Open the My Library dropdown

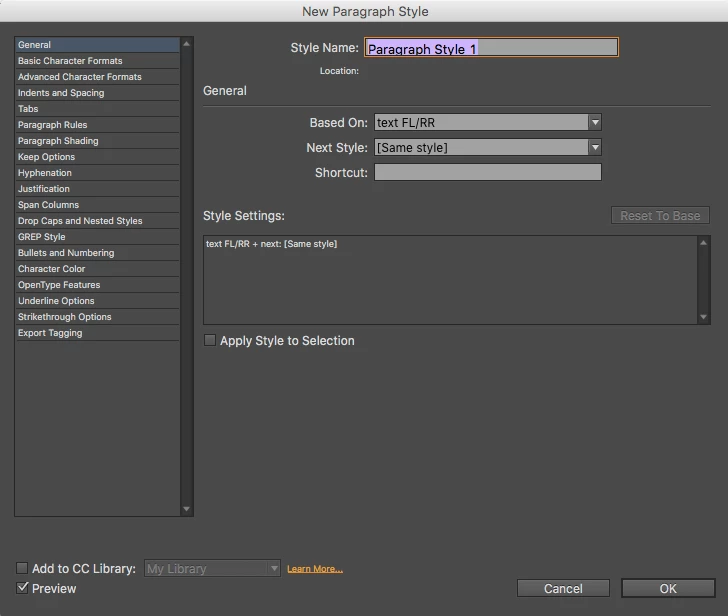(212, 569)
